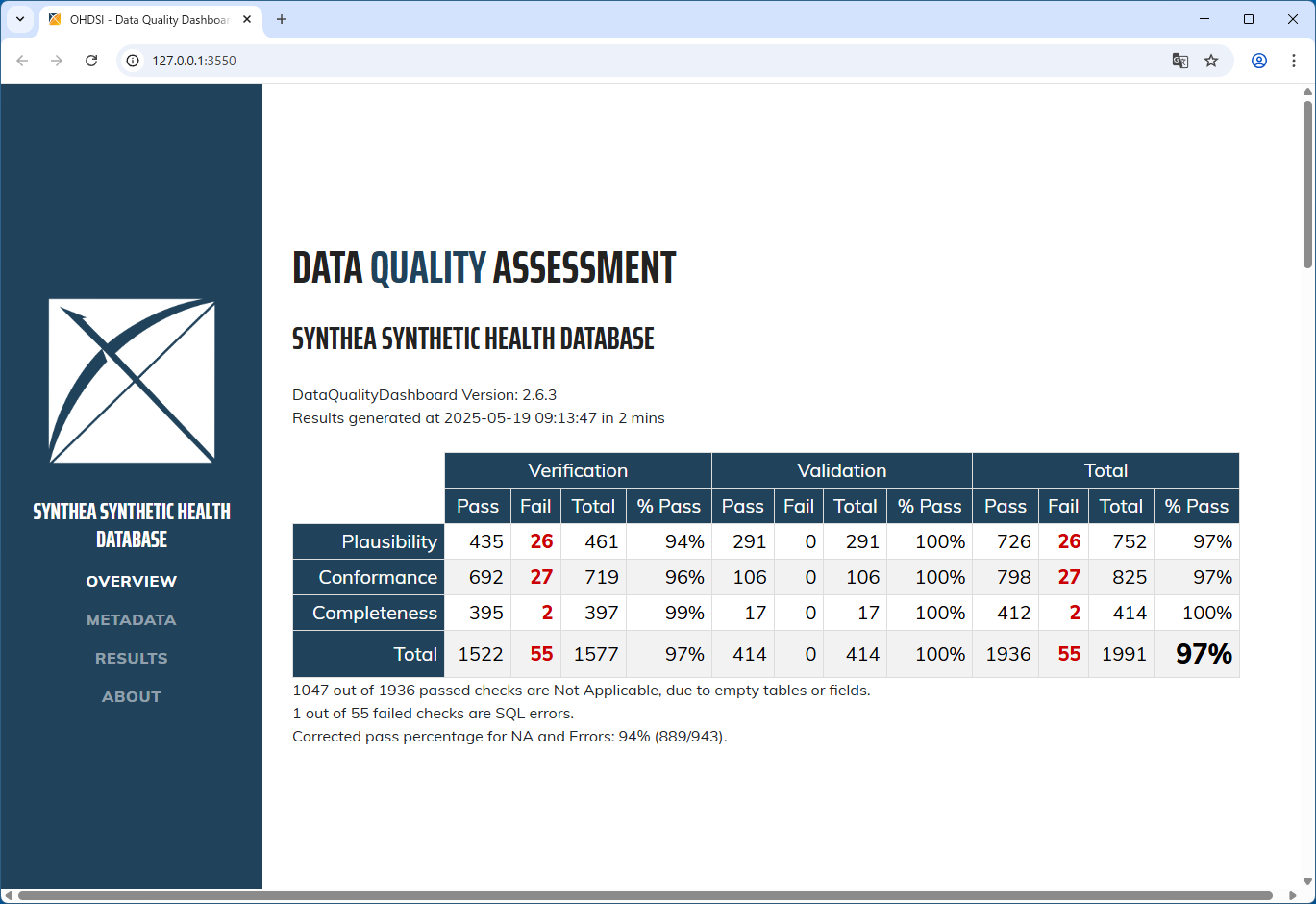Bookmark this page with star icon
The height and width of the screenshot is (904, 1316).
coord(1211,61)
